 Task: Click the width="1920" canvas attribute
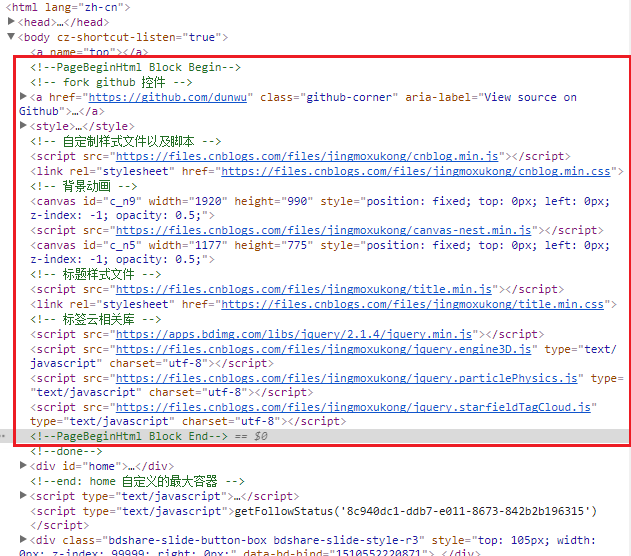(x=188, y=201)
